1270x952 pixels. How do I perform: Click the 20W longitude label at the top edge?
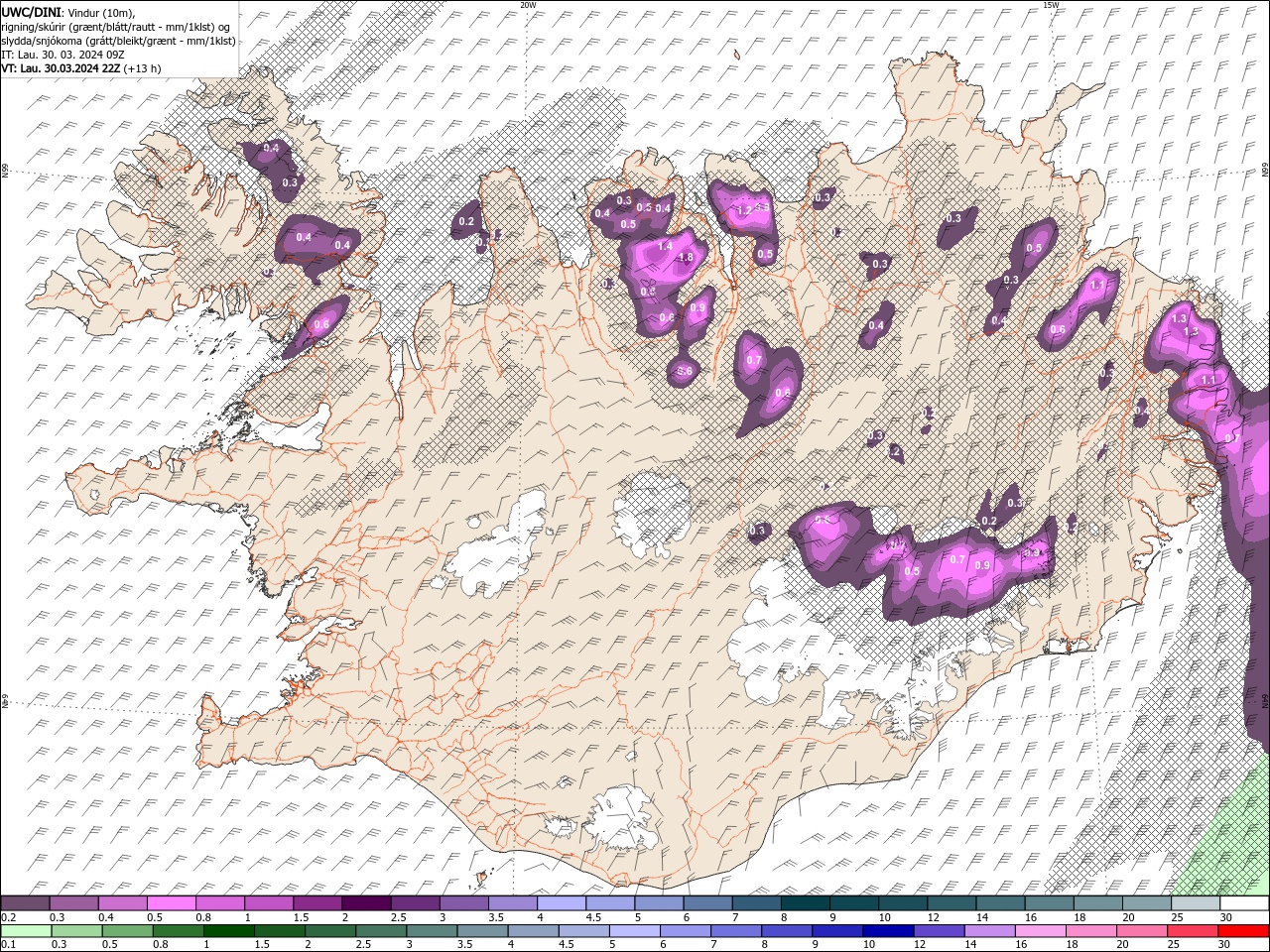coord(528,5)
